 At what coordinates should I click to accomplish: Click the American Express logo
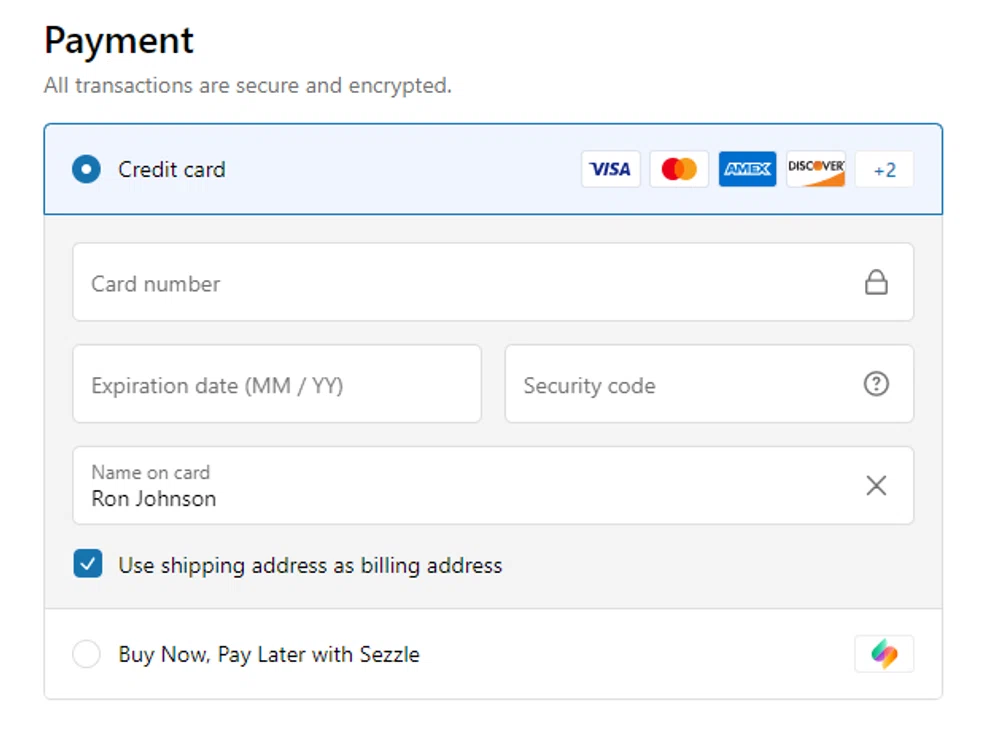(747, 169)
